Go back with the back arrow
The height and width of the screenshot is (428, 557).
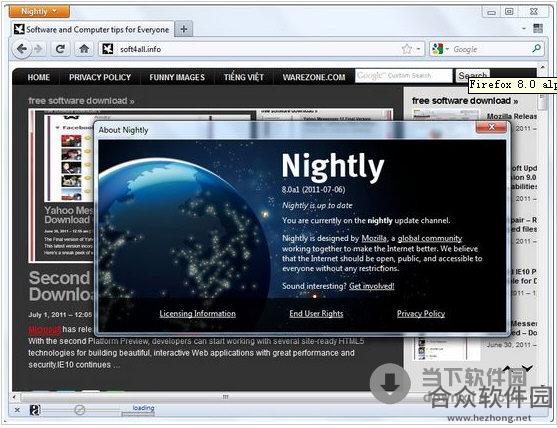coord(22,49)
